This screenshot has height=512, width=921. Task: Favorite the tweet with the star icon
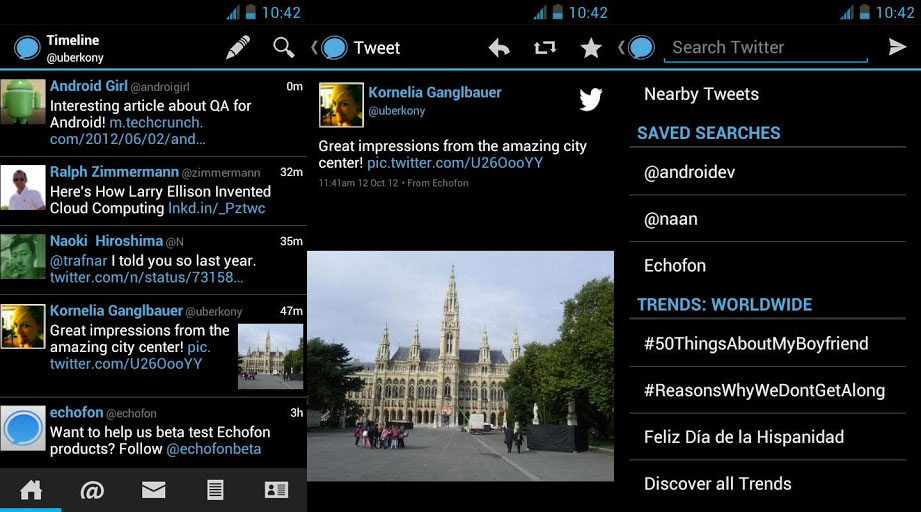point(591,47)
